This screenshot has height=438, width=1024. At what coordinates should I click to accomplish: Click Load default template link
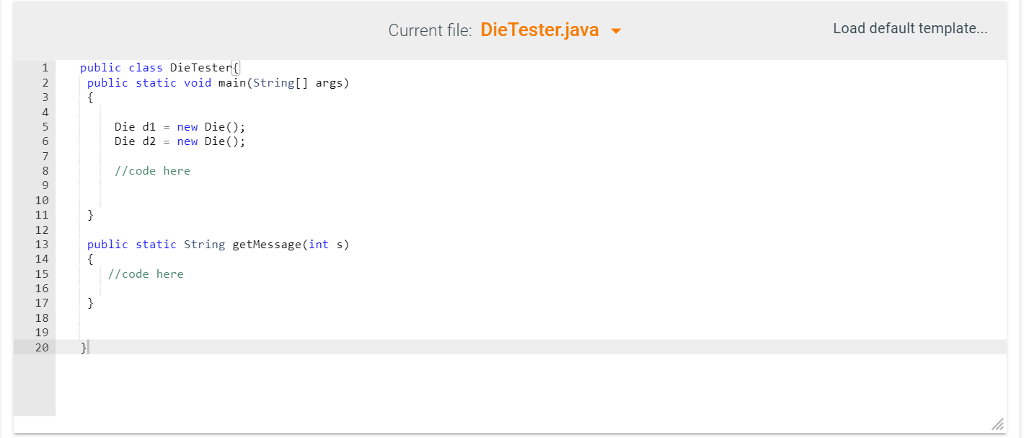tap(909, 28)
